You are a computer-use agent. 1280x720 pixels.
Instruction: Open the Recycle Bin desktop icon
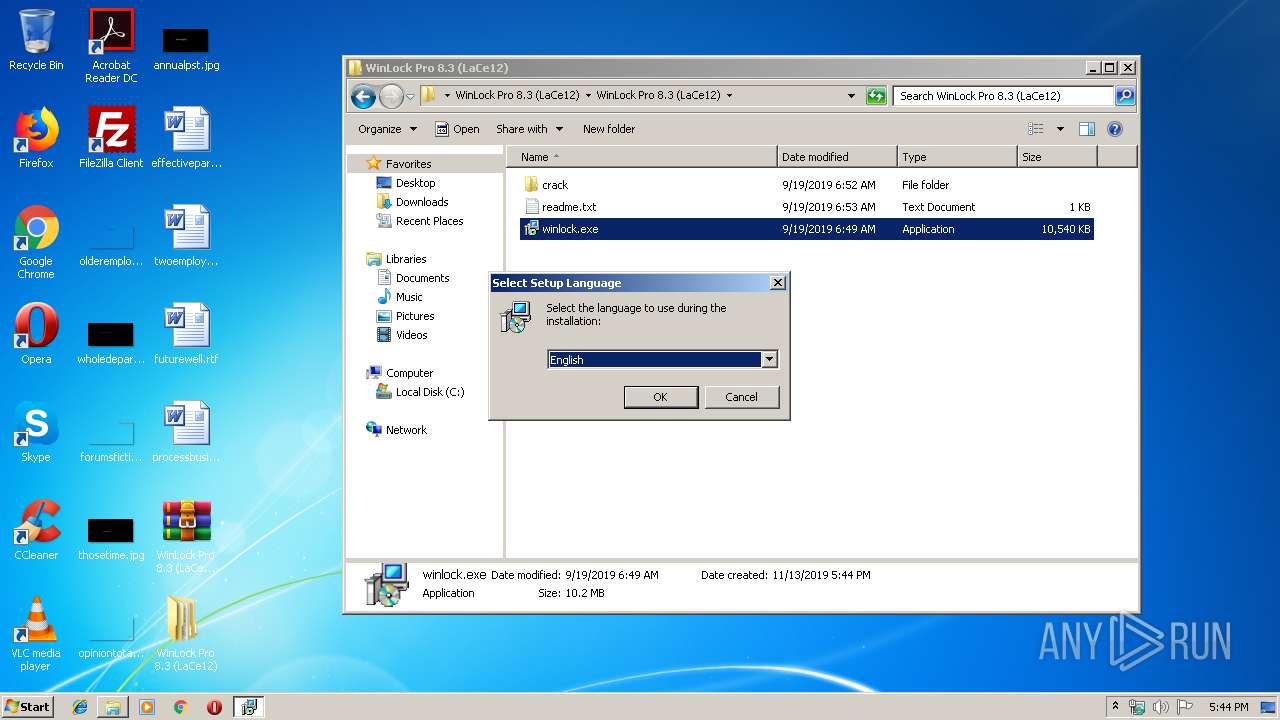click(36, 40)
